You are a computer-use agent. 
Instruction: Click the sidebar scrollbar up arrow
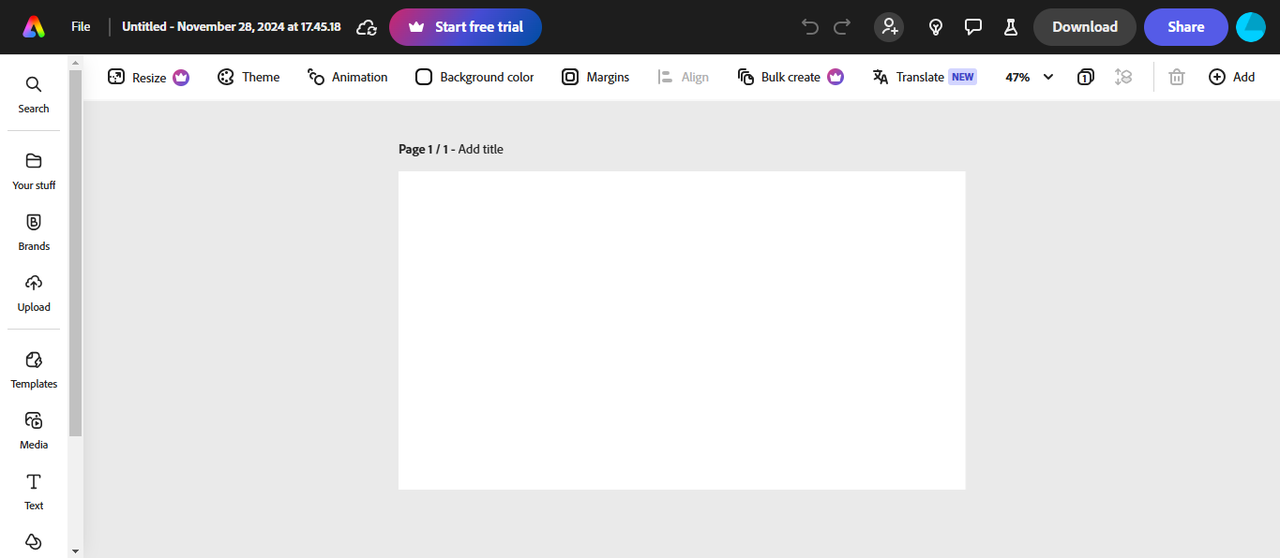pos(75,62)
